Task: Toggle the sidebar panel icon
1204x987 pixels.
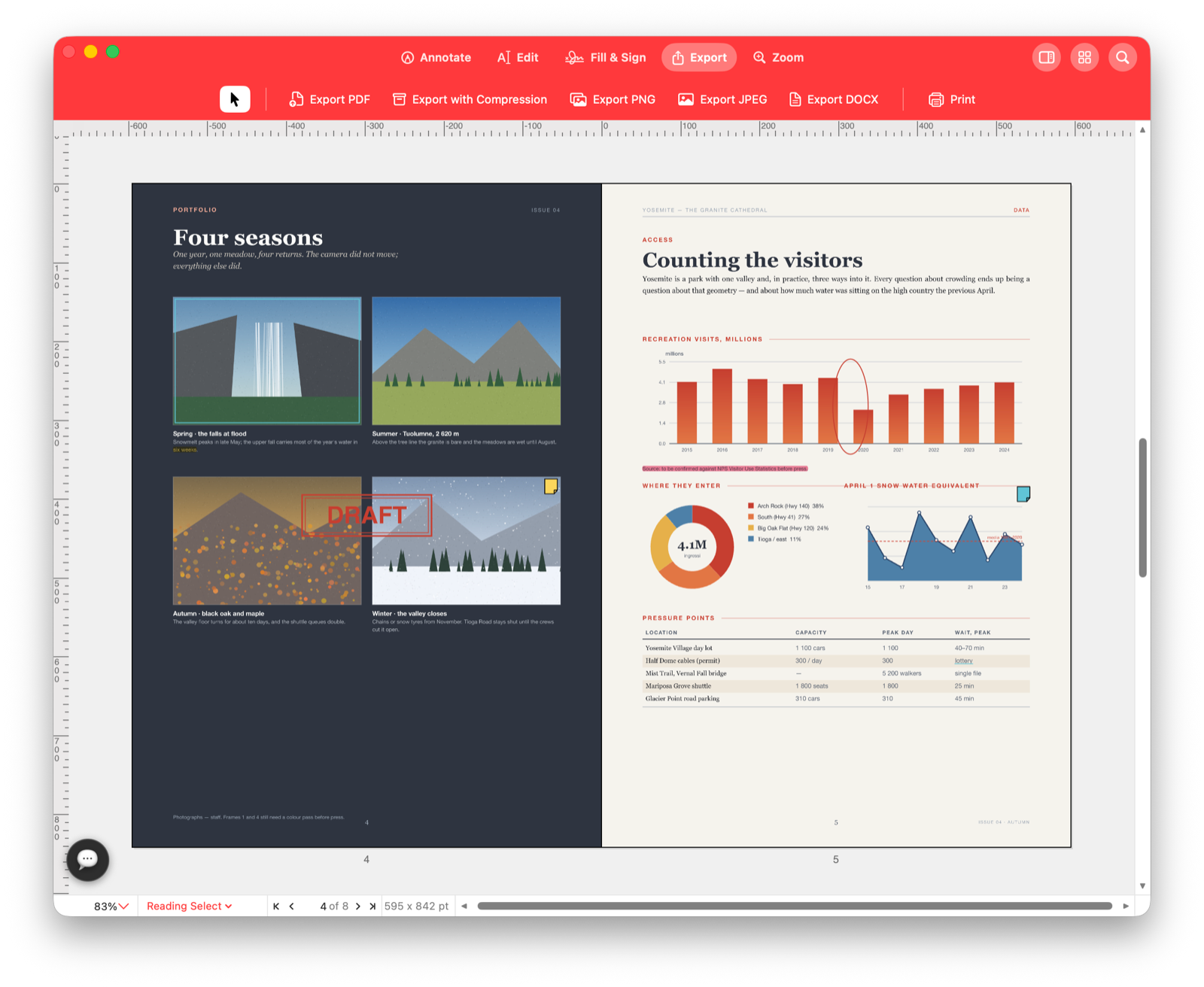Action: click(1046, 57)
